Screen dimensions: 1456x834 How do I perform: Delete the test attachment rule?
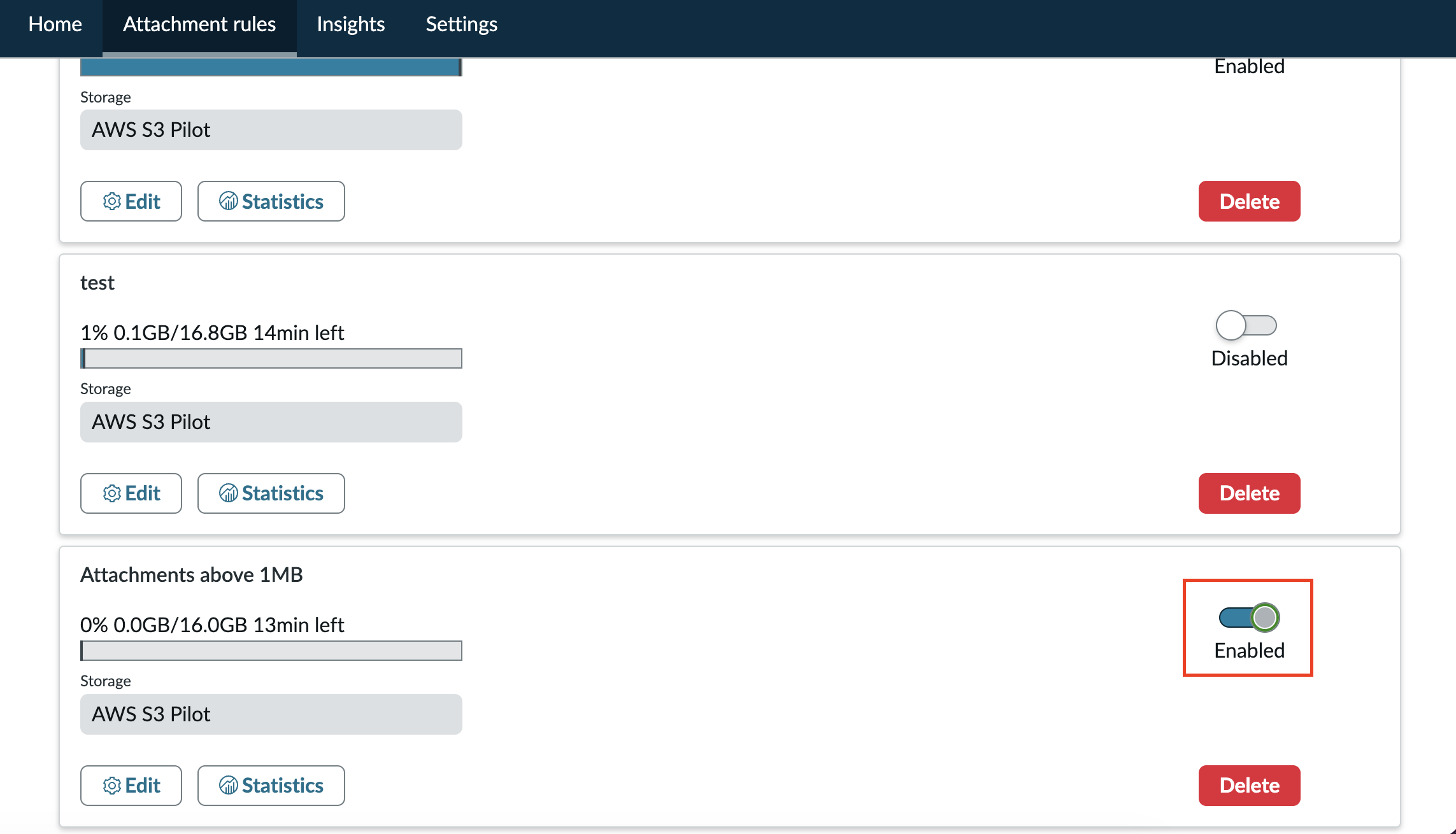tap(1250, 493)
